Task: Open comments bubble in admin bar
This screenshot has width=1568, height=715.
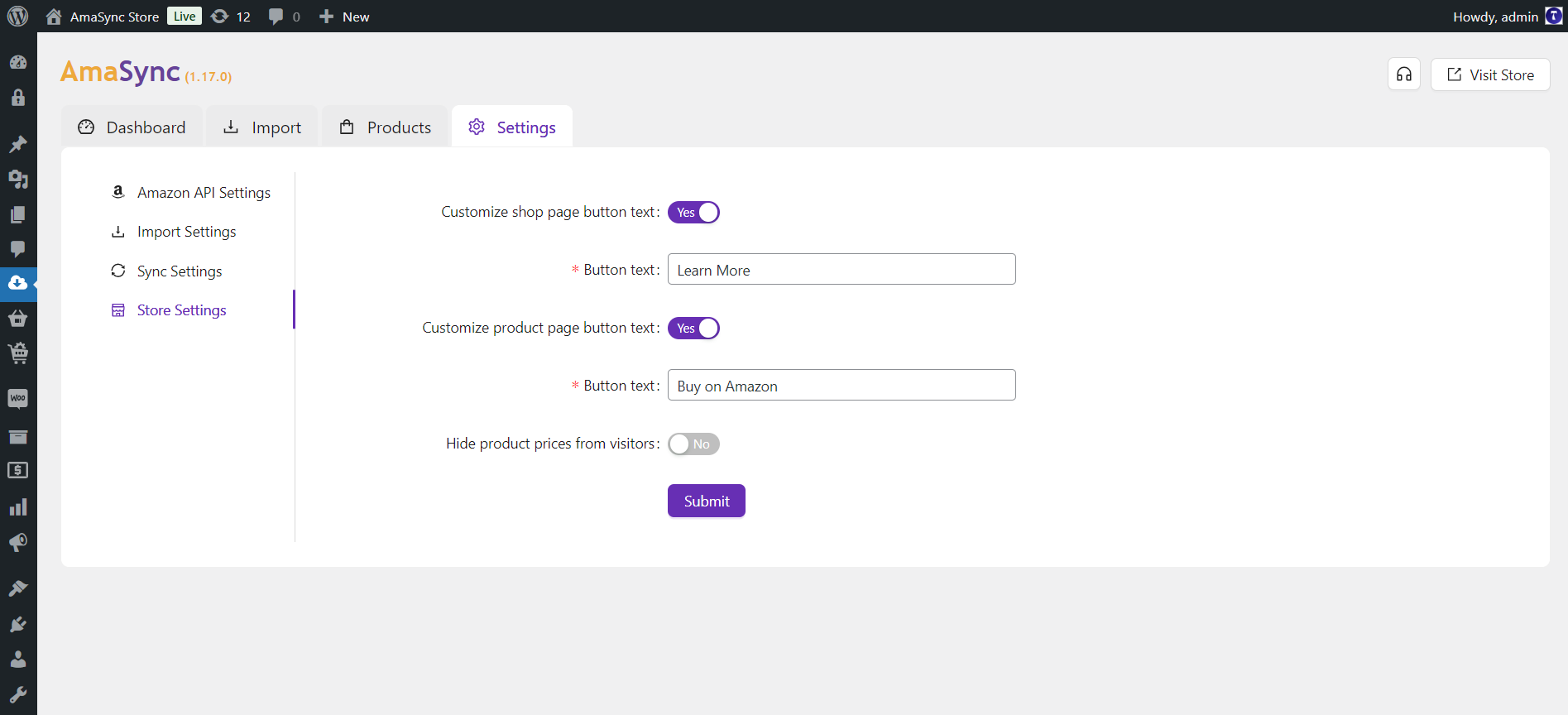Action: (276, 17)
